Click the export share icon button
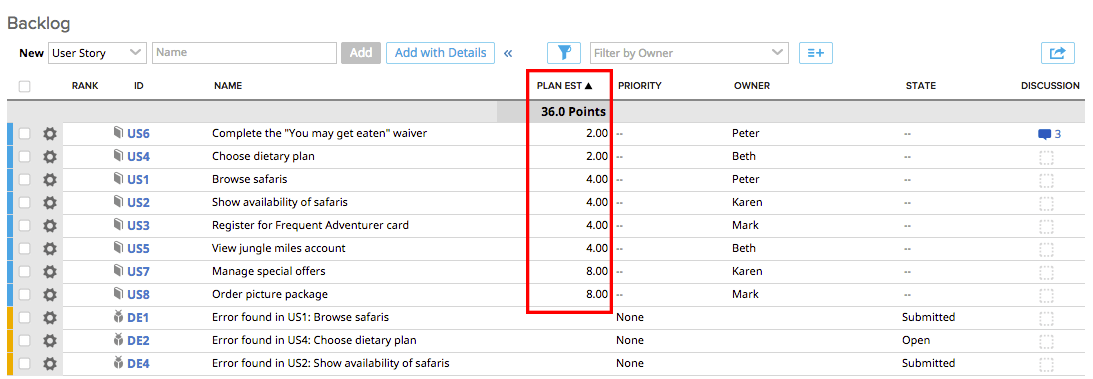 (1057, 53)
